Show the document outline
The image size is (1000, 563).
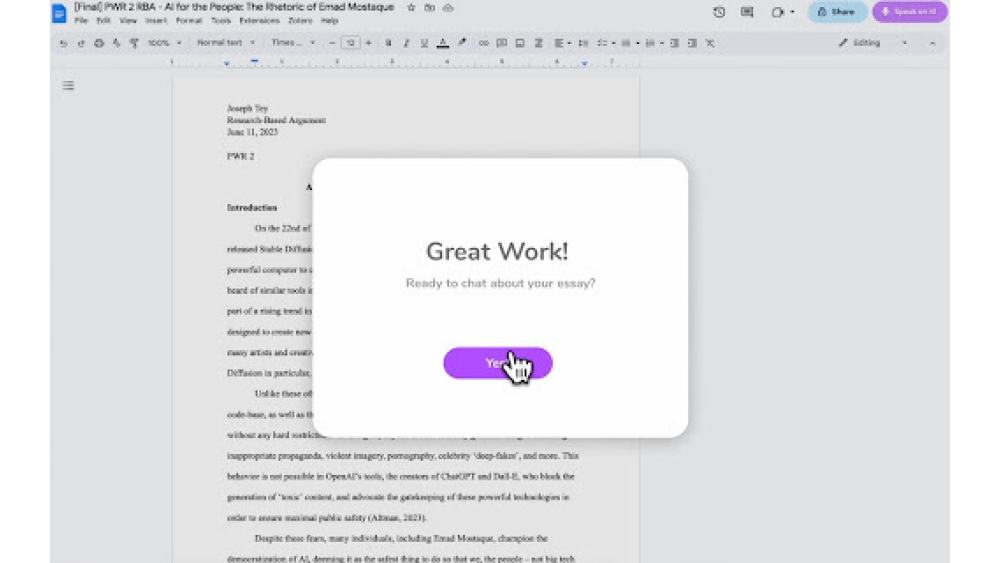68,85
